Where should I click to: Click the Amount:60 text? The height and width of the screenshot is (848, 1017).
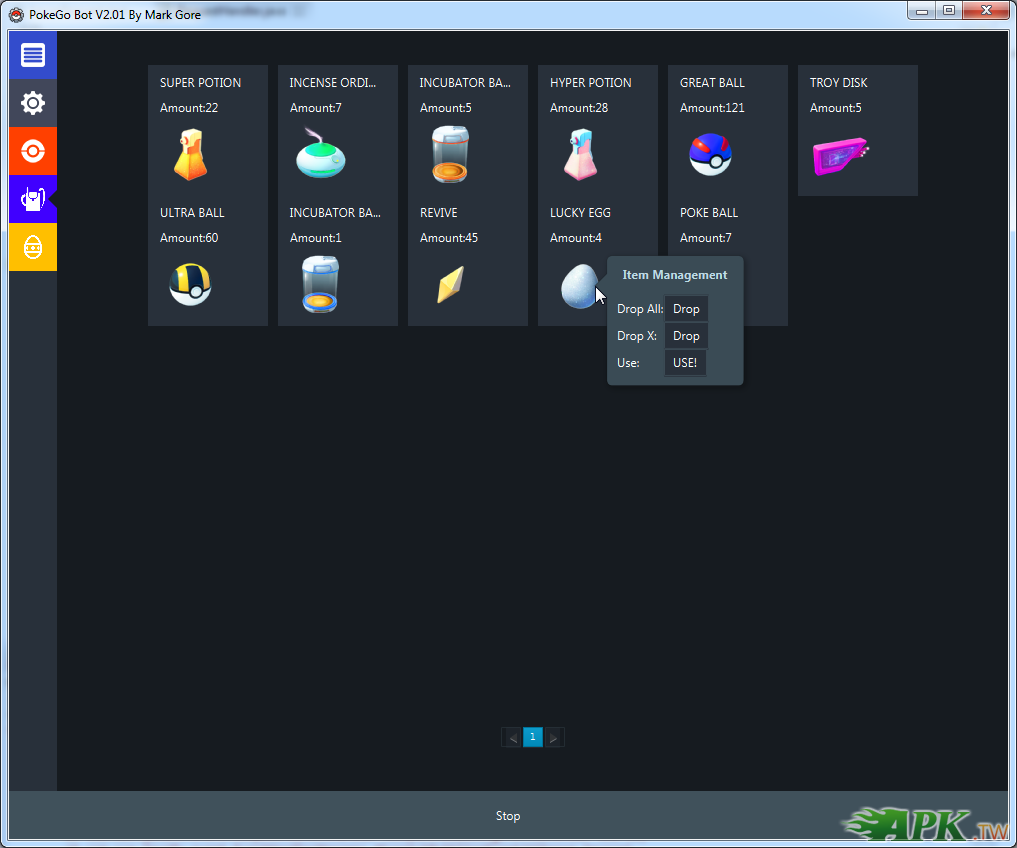[x=189, y=238]
